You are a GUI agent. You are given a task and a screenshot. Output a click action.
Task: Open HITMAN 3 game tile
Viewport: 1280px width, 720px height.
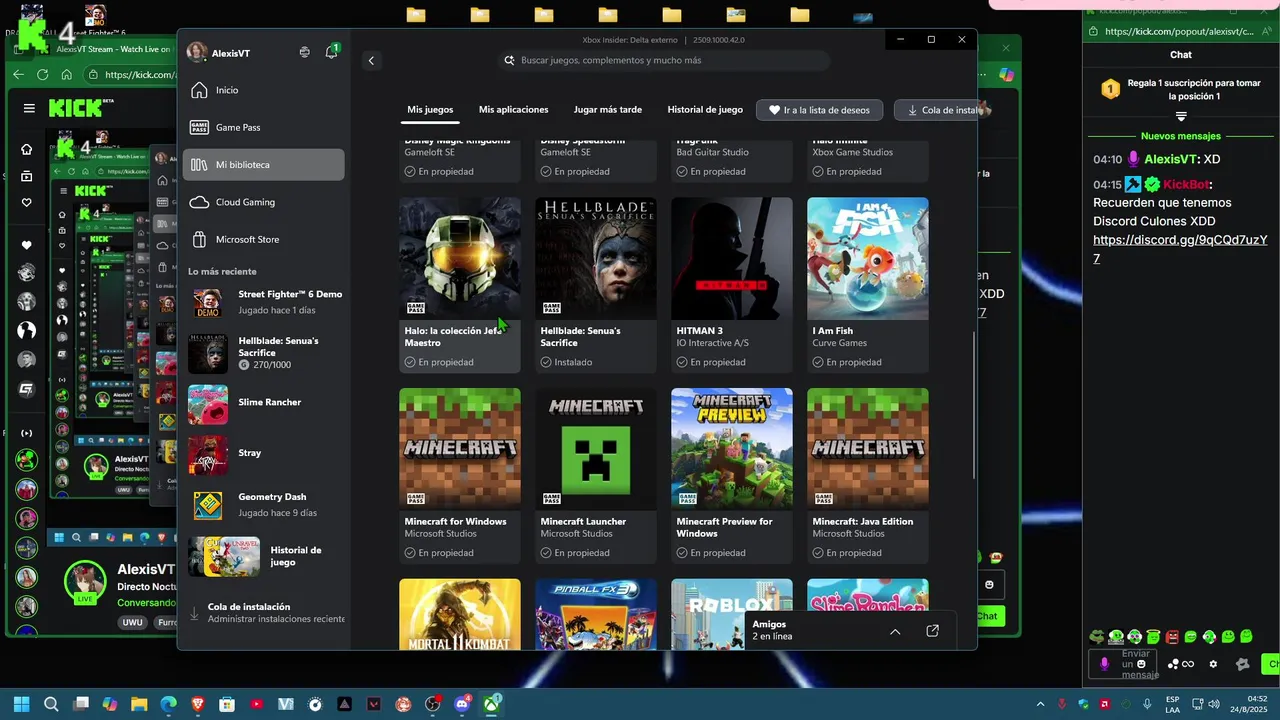tap(732, 285)
